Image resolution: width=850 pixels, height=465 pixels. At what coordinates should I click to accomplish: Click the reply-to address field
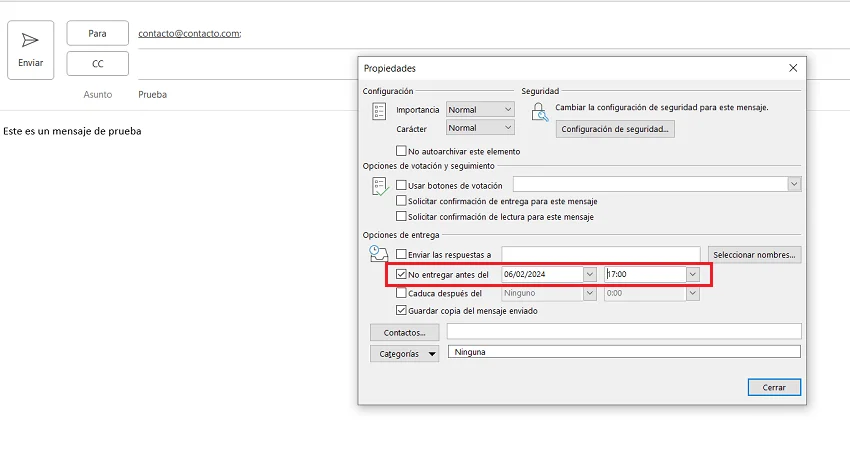pyautogui.click(x=601, y=254)
